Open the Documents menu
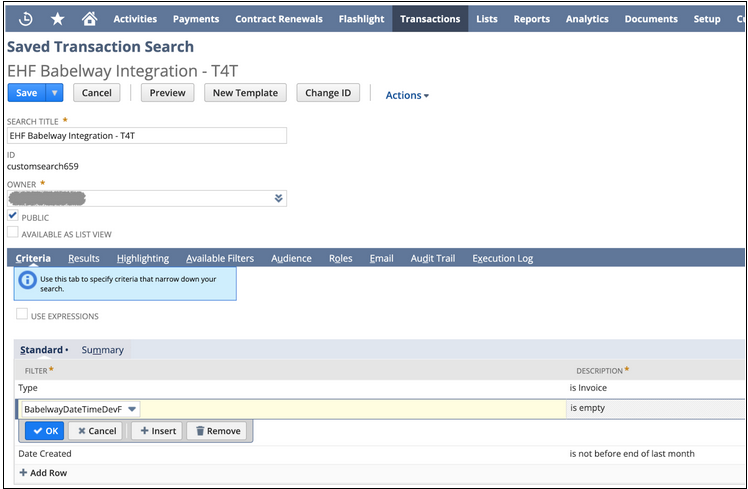 coord(651,19)
